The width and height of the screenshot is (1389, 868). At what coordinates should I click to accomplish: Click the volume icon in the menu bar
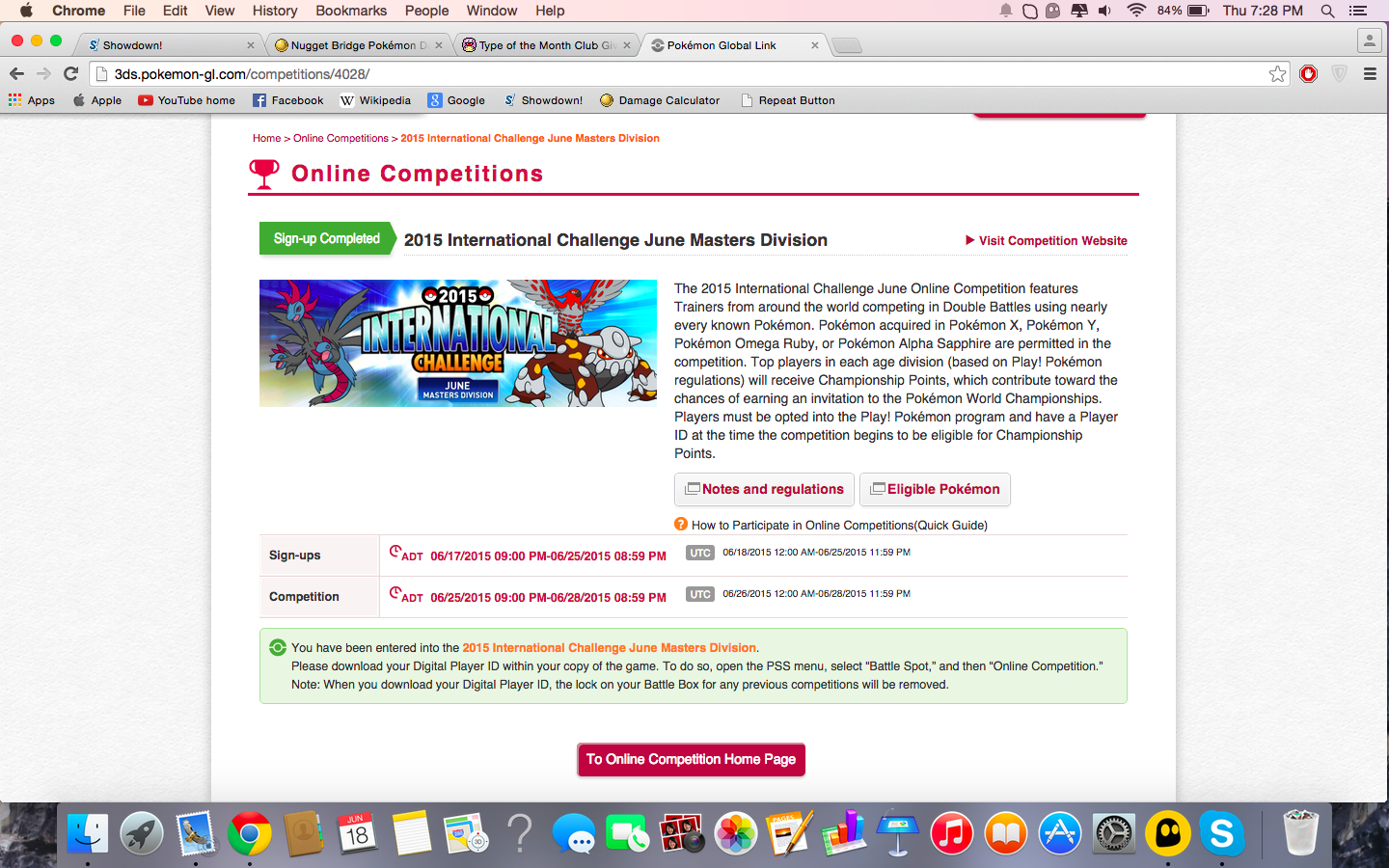pyautogui.click(x=1105, y=11)
